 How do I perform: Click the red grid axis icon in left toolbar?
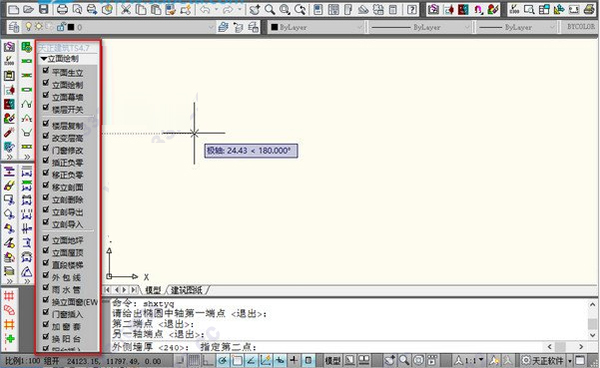[x=9, y=296]
